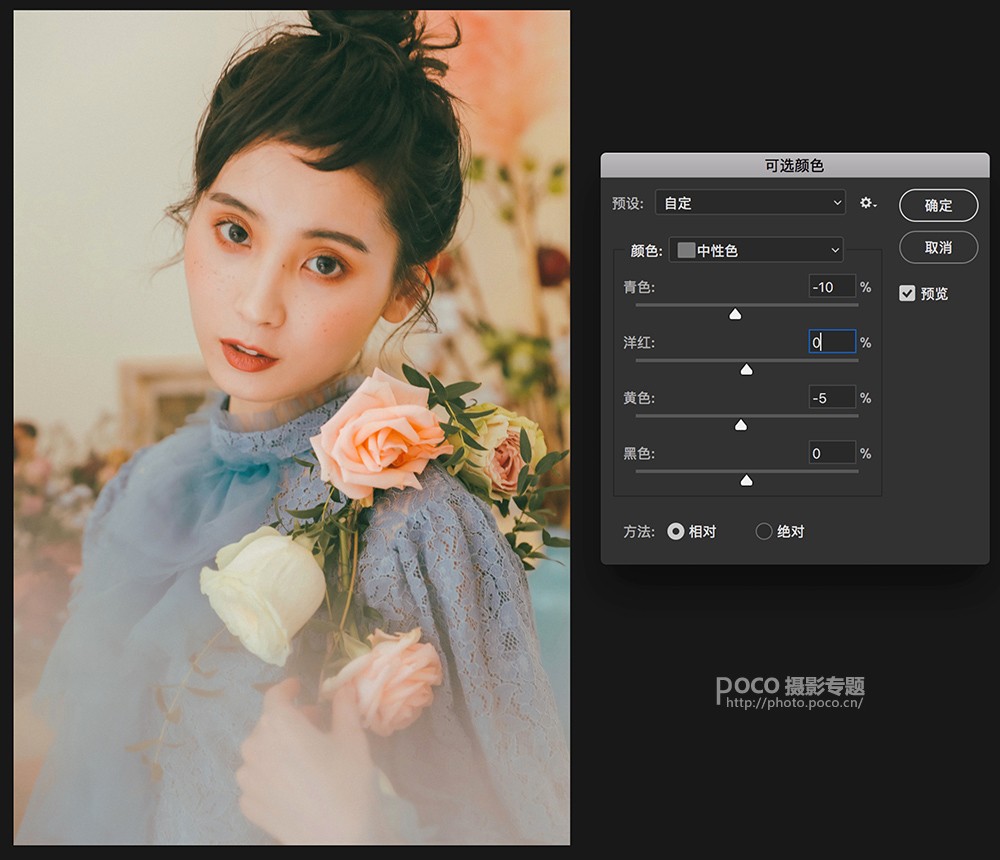Select the 绝对 method radio button
1000x860 pixels.
click(x=763, y=531)
